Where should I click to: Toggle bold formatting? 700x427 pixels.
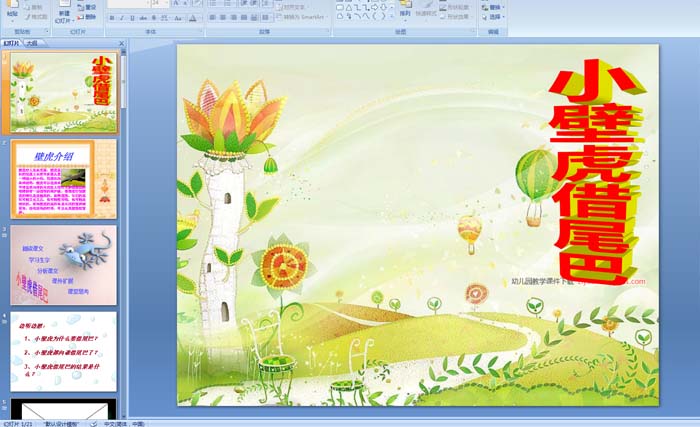point(110,18)
